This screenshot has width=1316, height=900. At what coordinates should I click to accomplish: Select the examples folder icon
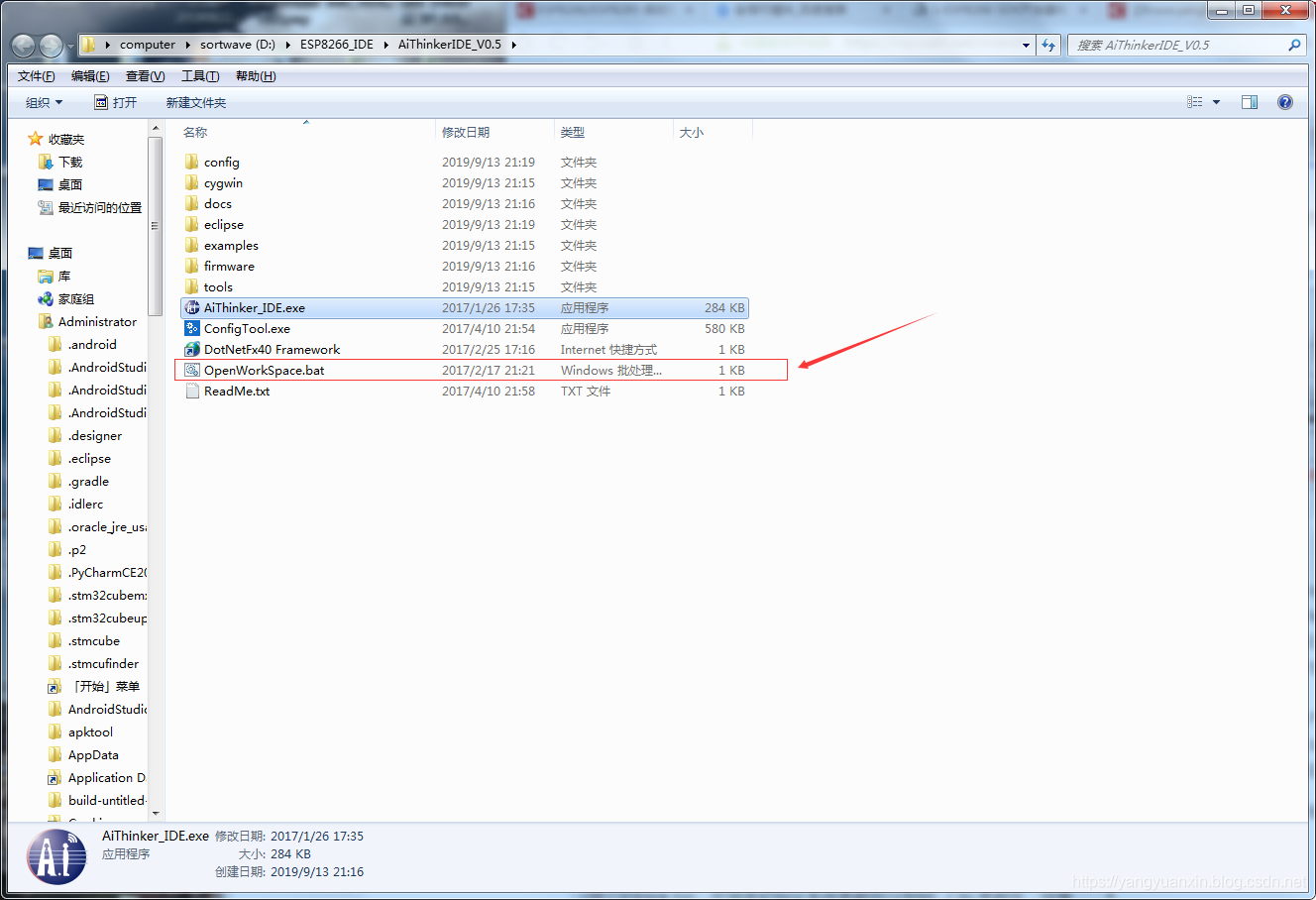point(192,246)
